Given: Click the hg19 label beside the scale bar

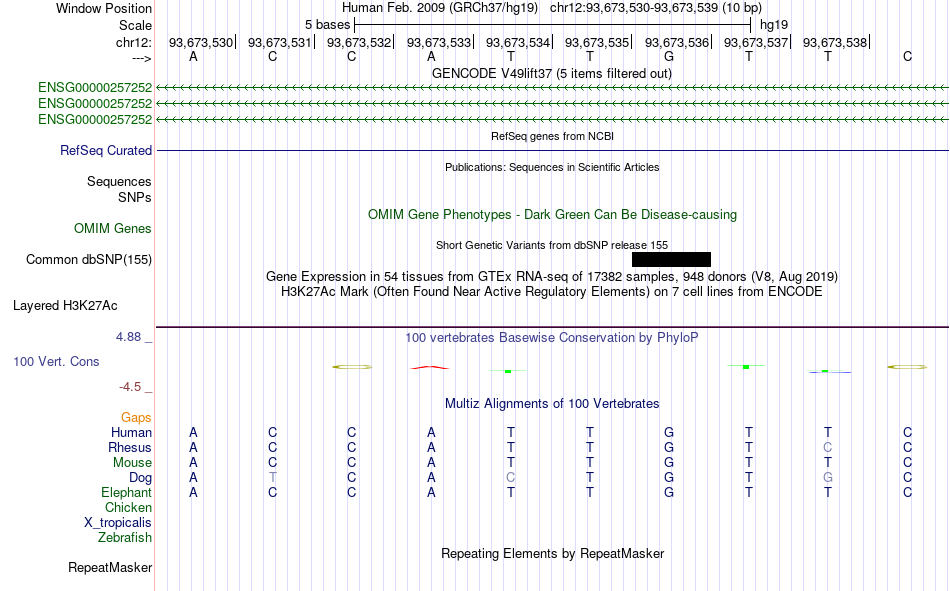Looking at the screenshot, I should coord(774,25).
